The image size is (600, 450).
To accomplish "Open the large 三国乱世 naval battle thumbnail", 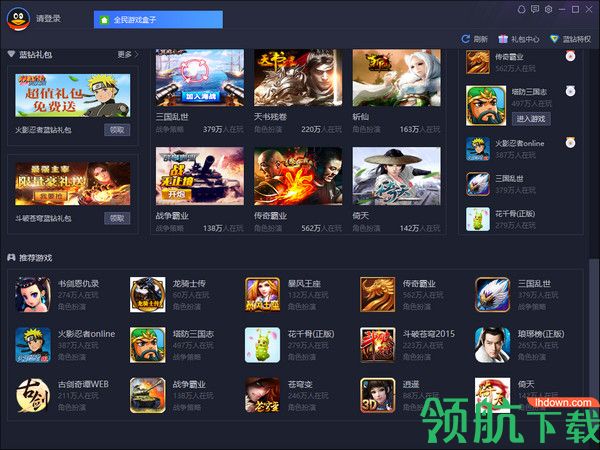I will tap(200, 78).
